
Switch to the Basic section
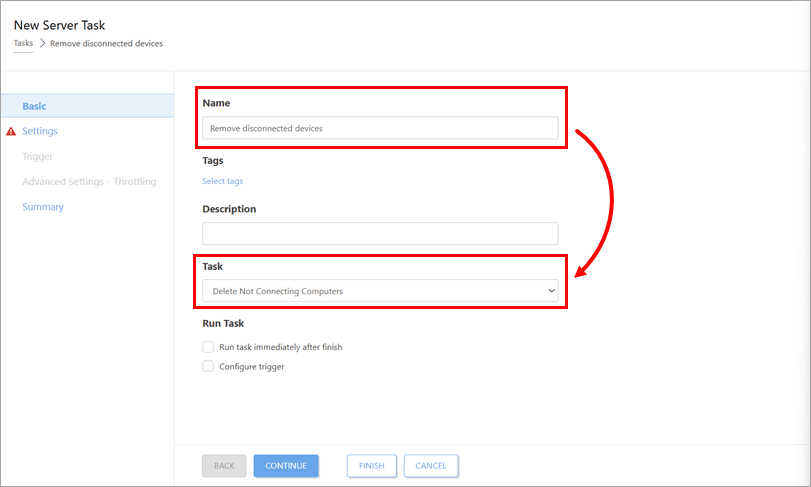(x=34, y=106)
